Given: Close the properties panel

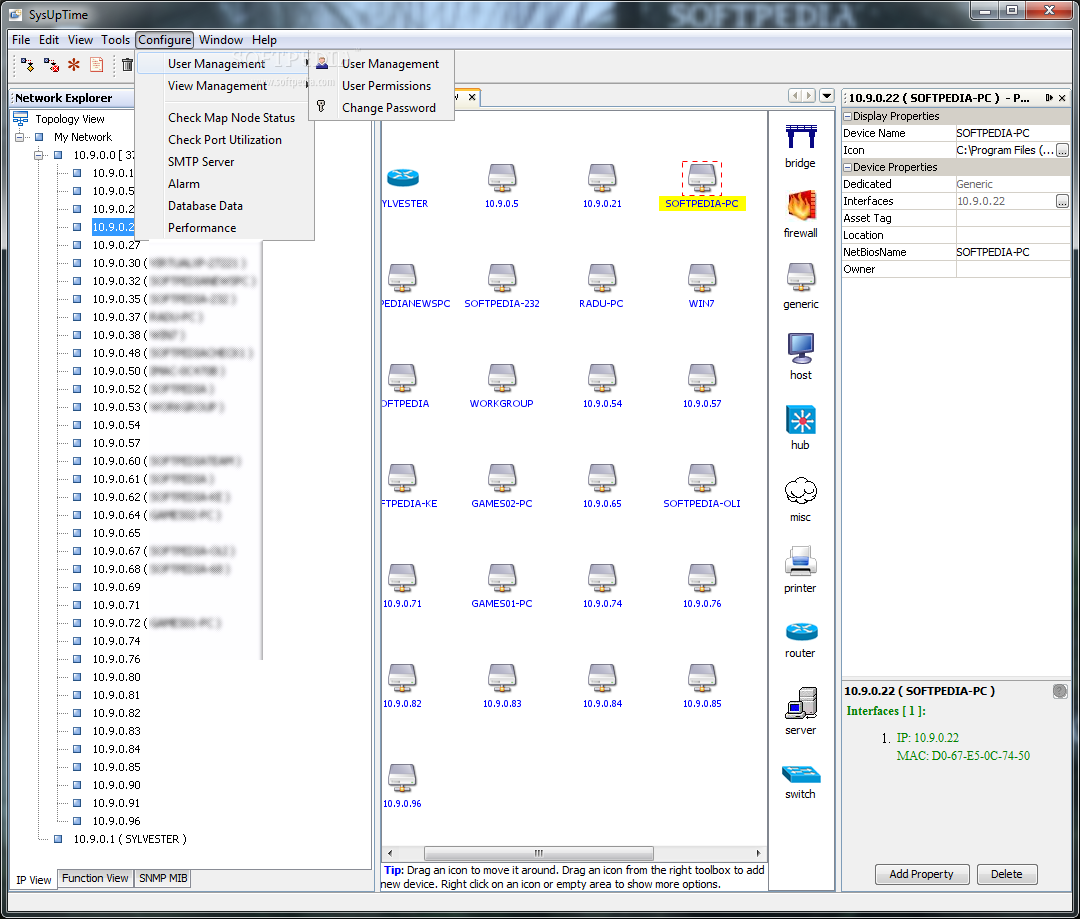Looking at the screenshot, I should point(1063,98).
